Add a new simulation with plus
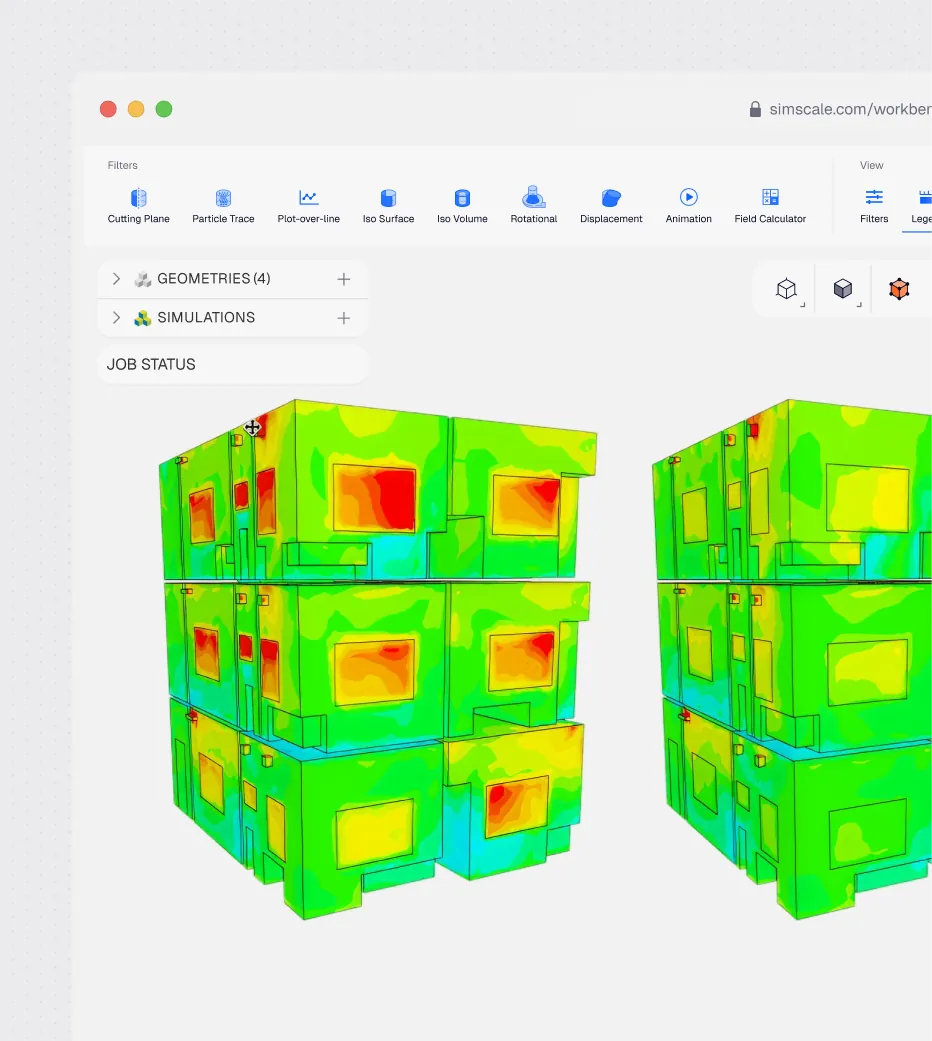932x1041 pixels. pos(343,318)
